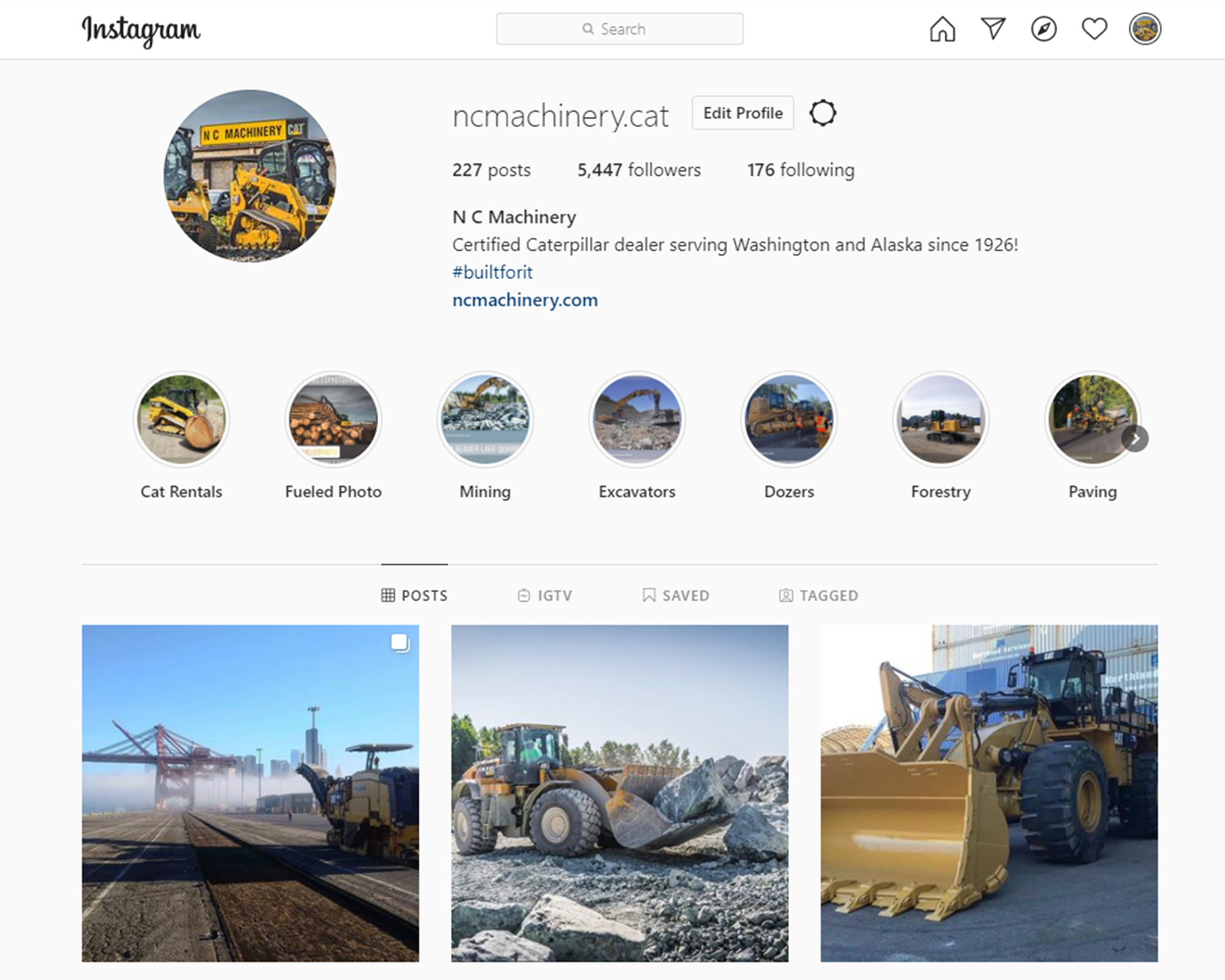Open the wheel loader in quarry post
This screenshot has width=1225, height=980.
tap(620, 793)
